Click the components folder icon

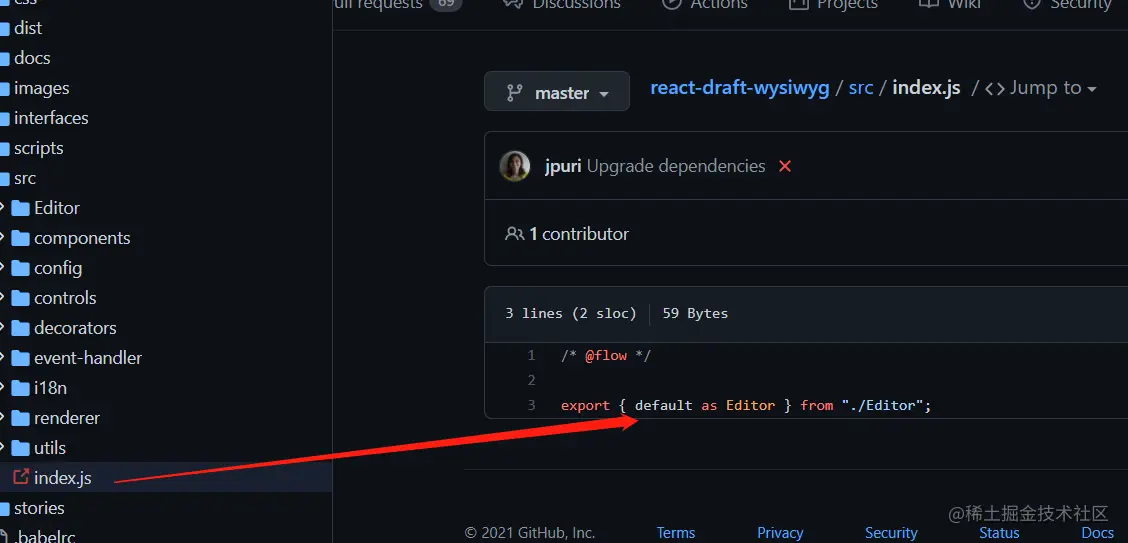21,238
